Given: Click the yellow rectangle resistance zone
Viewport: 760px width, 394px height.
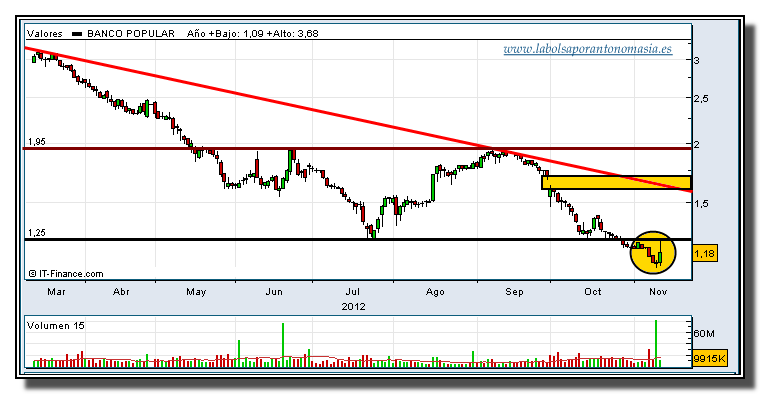Looking at the screenshot, I should pyautogui.click(x=616, y=182).
